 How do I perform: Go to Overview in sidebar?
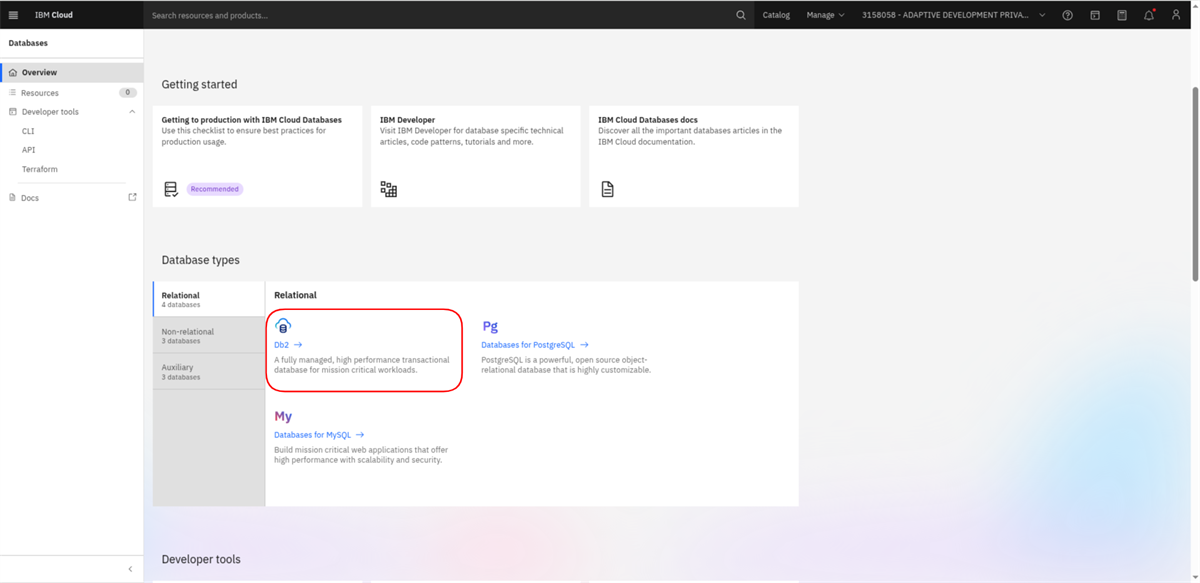[72, 73]
